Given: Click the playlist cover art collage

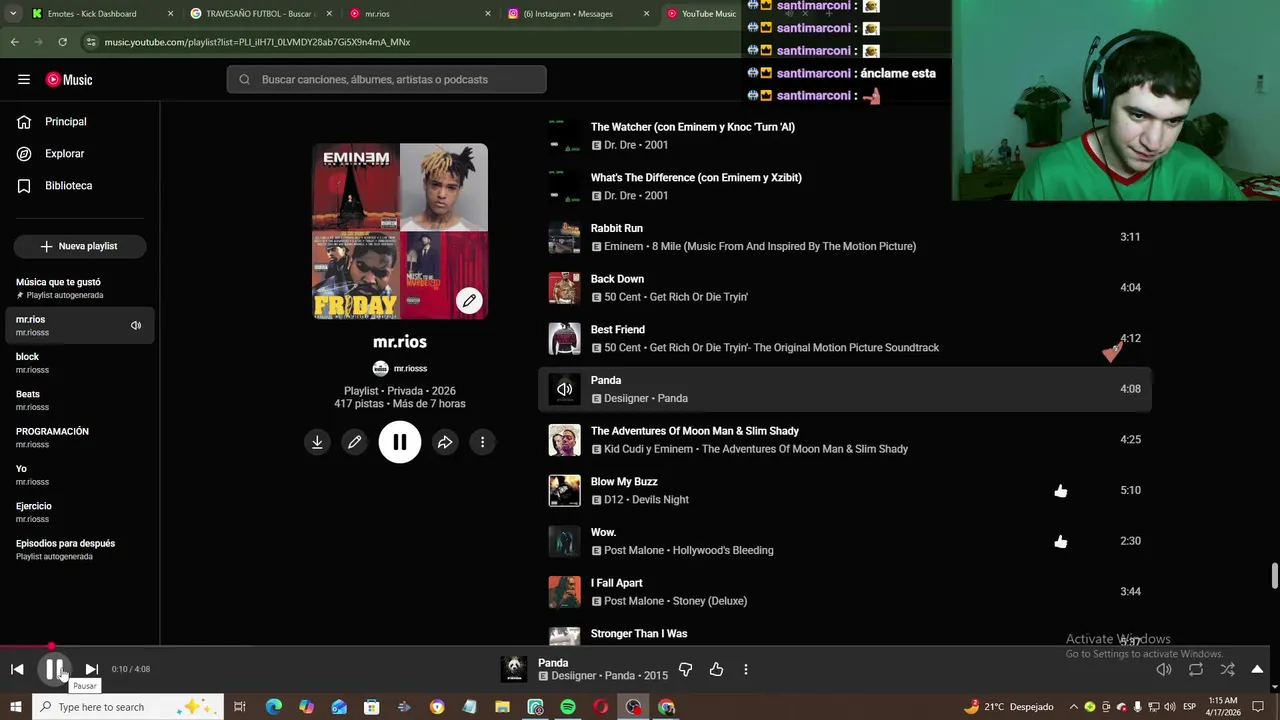Looking at the screenshot, I should click(x=400, y=231).
